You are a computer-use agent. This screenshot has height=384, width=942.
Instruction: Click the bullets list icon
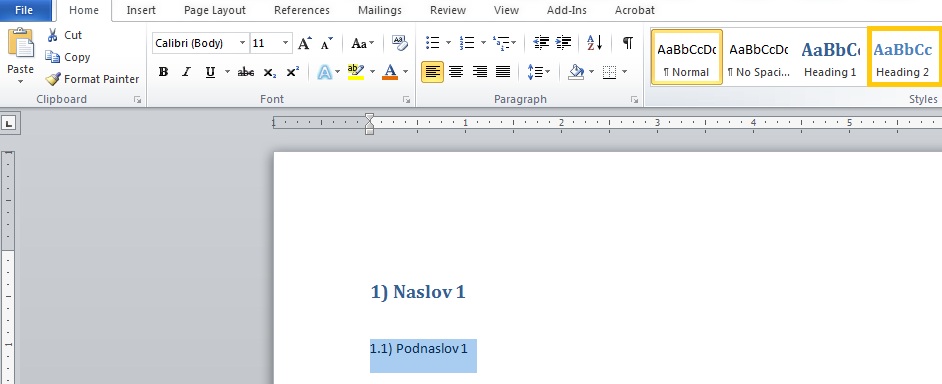tap(433, 43)
